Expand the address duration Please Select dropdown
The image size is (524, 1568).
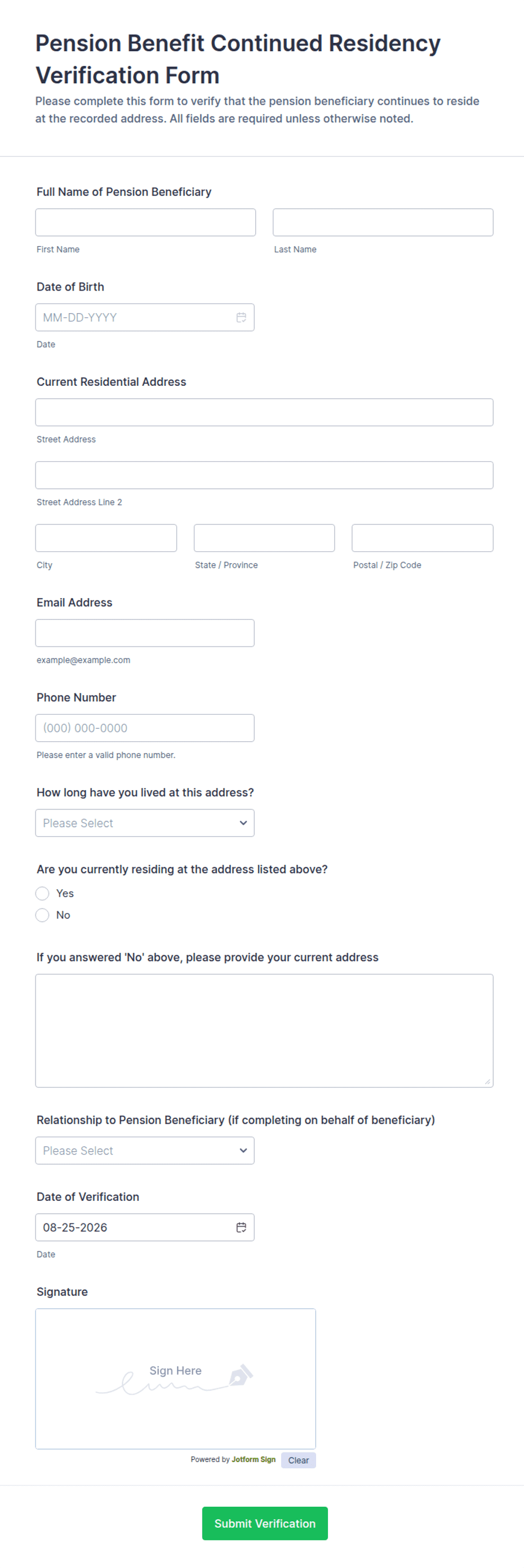tap(145, 823)
